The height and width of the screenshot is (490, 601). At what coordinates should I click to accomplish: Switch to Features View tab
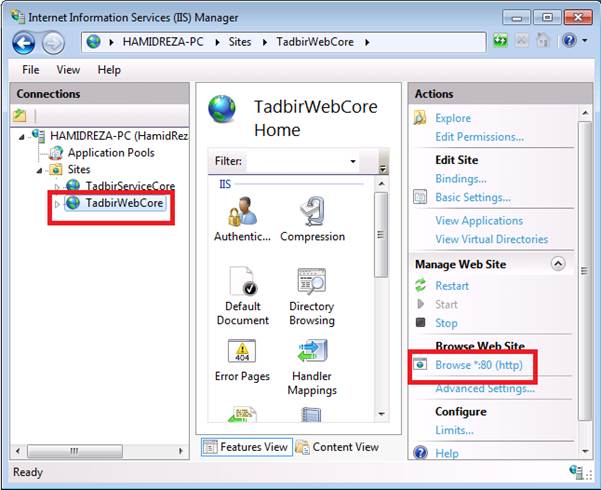coord(246,447)
